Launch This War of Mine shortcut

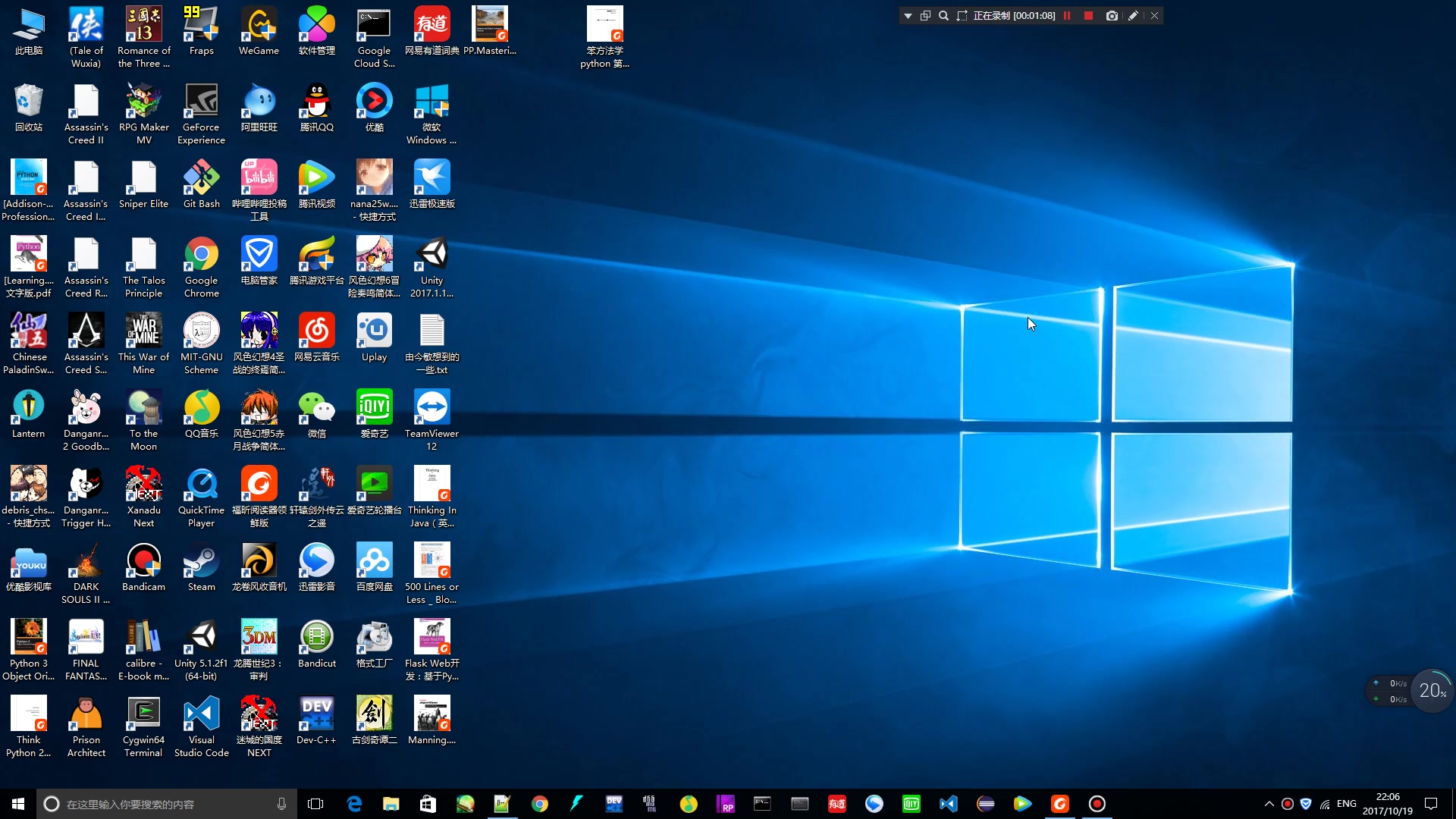click(x=143, y=344)
